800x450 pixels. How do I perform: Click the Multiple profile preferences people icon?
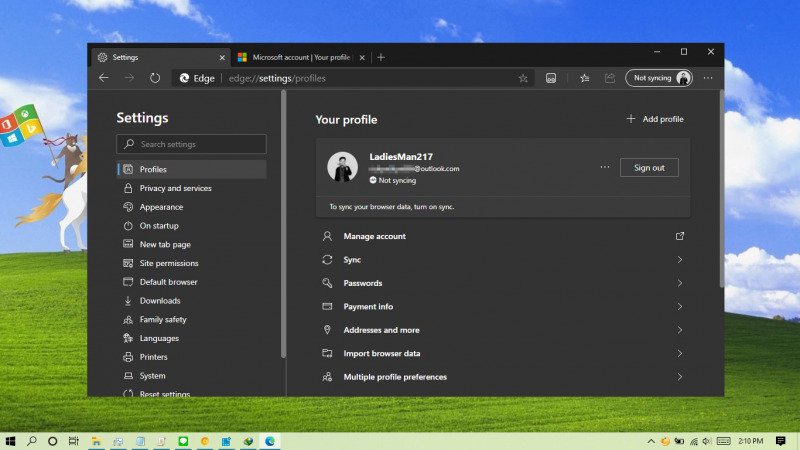[x=327, y=377]
